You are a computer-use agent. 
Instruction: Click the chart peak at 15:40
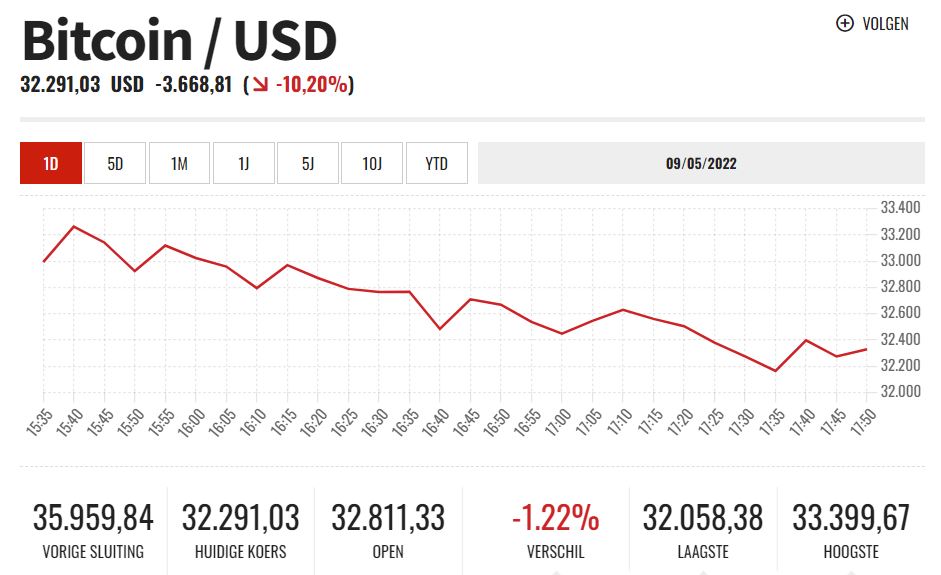pos(74,226)
